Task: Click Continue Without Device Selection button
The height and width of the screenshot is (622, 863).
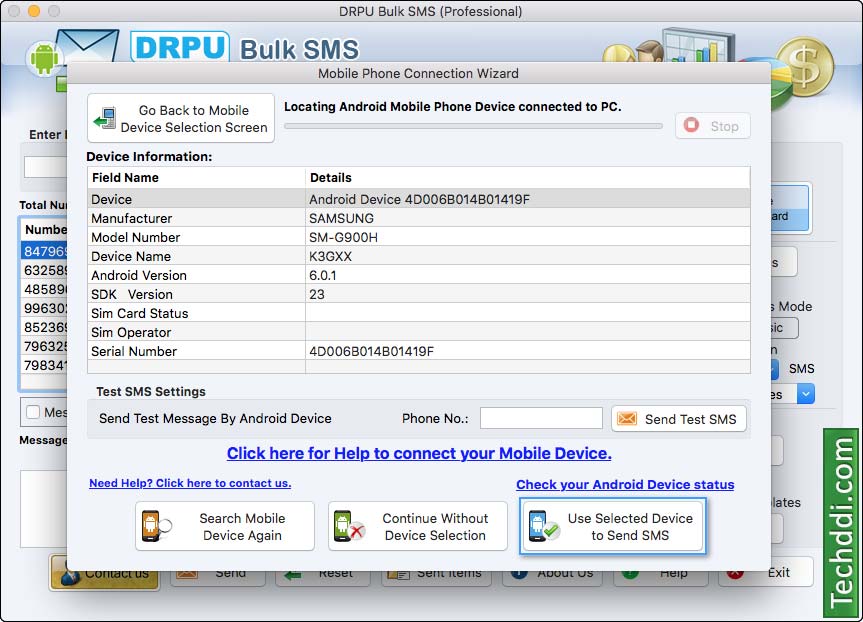Action: pyautogui.click(x=418, y=526)
